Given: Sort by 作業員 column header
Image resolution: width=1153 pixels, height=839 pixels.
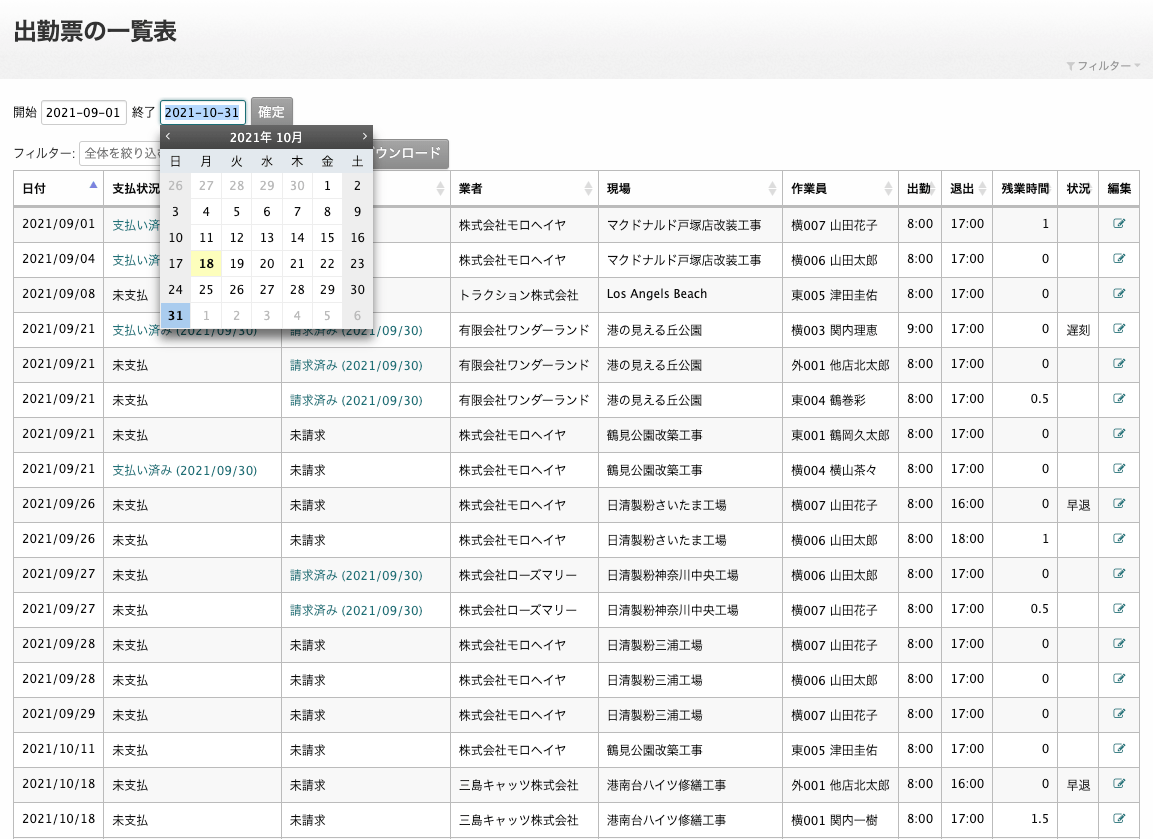Looking at the screenshot, I should (839, 188).
